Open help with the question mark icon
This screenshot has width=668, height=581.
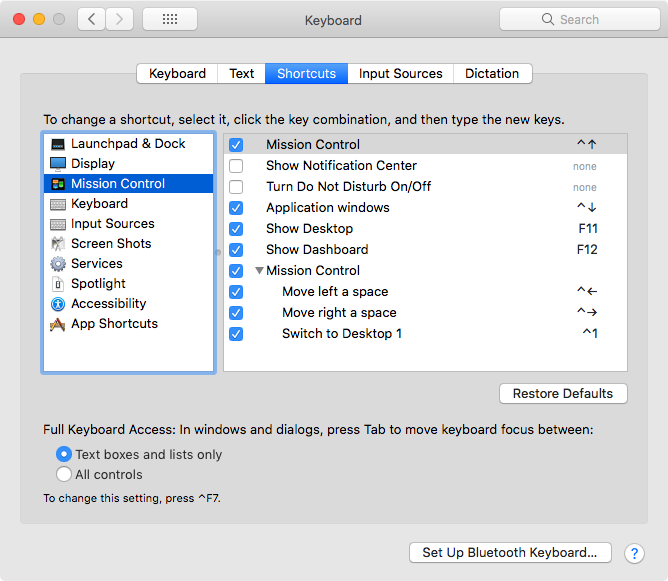click(634, 553)
